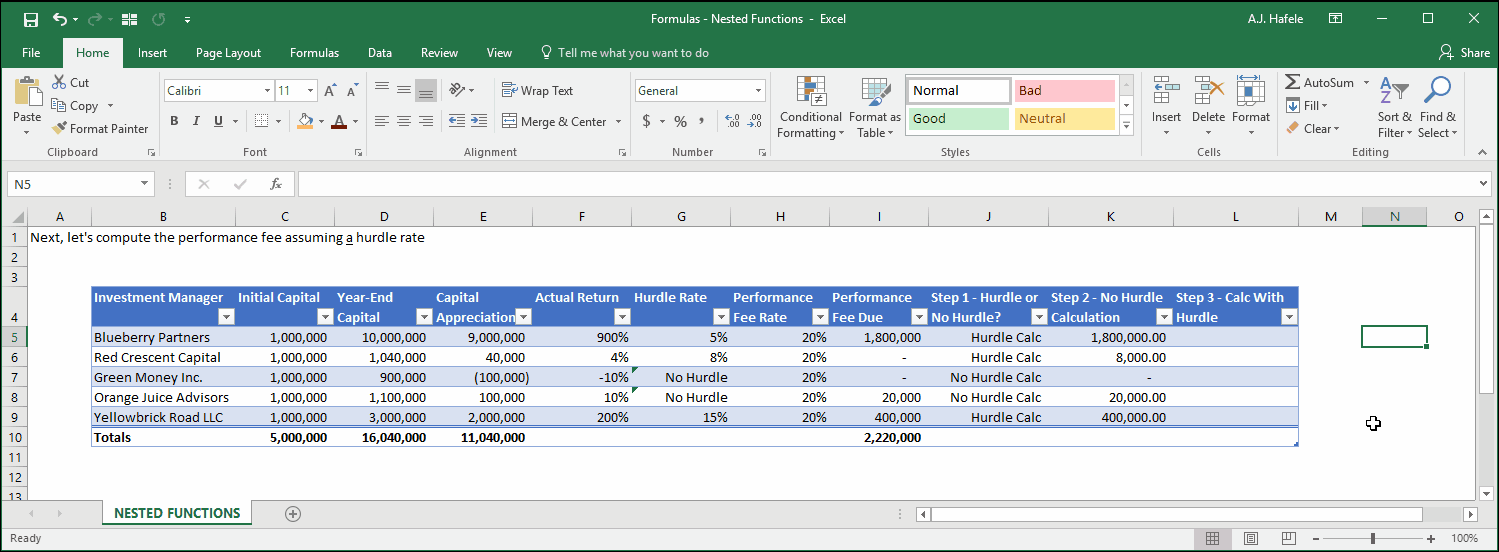Screen dimensions: 1499x552
Task: Toggle underline formatting
Action: pyautogui.click(x=219, y=121)
